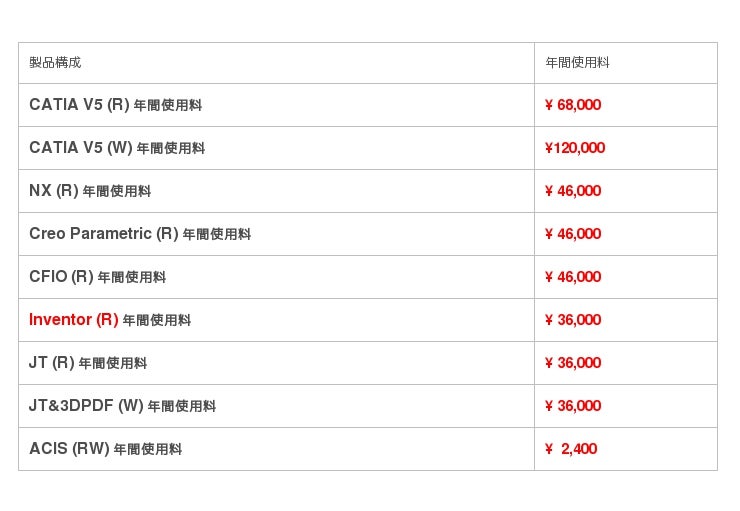Click the price in the JT (R) row
Screen dimensions: 740x511
pos(573,363)
